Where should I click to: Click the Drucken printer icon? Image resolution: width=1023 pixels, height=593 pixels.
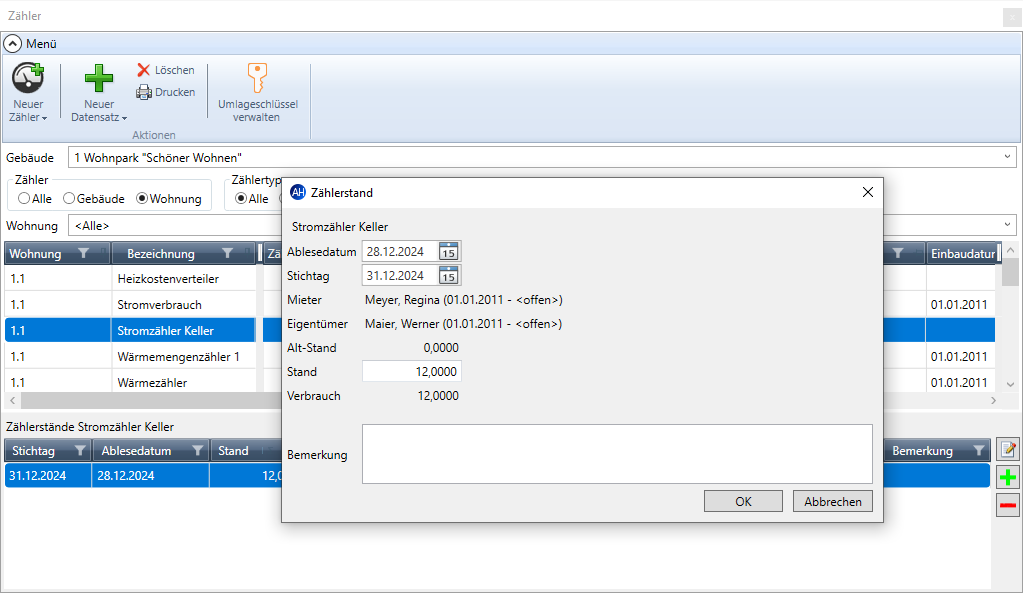coord(144,92)
